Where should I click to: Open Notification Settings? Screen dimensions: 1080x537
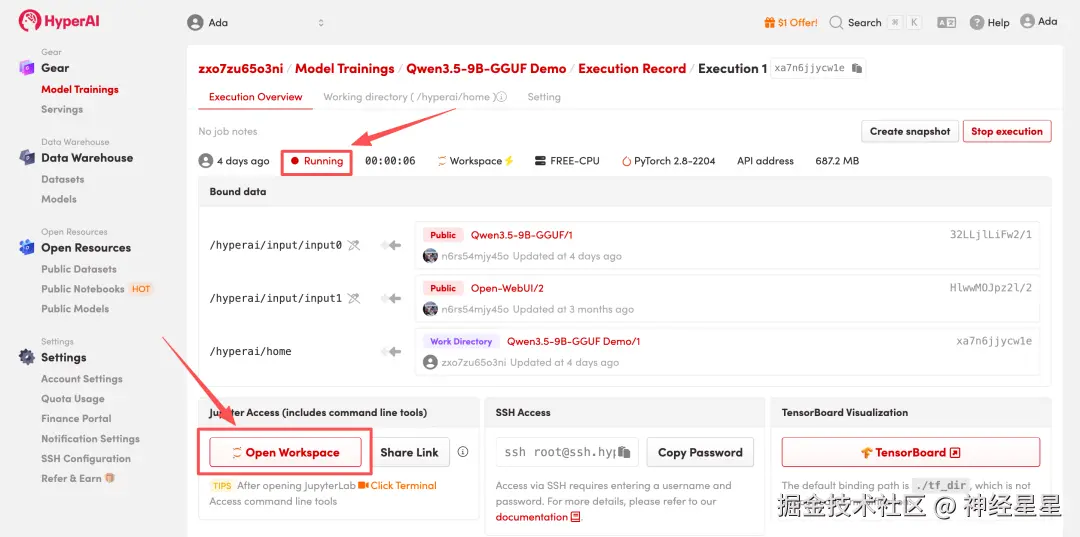pyautogui.click(x=90, y=439)
